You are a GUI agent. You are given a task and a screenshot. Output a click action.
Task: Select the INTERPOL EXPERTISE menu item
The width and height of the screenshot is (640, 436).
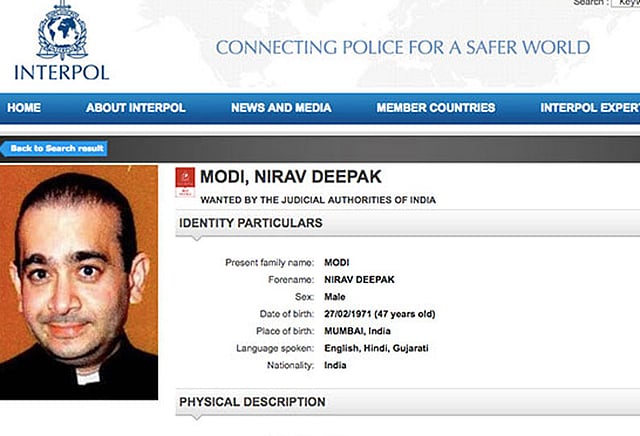(589, 108)
